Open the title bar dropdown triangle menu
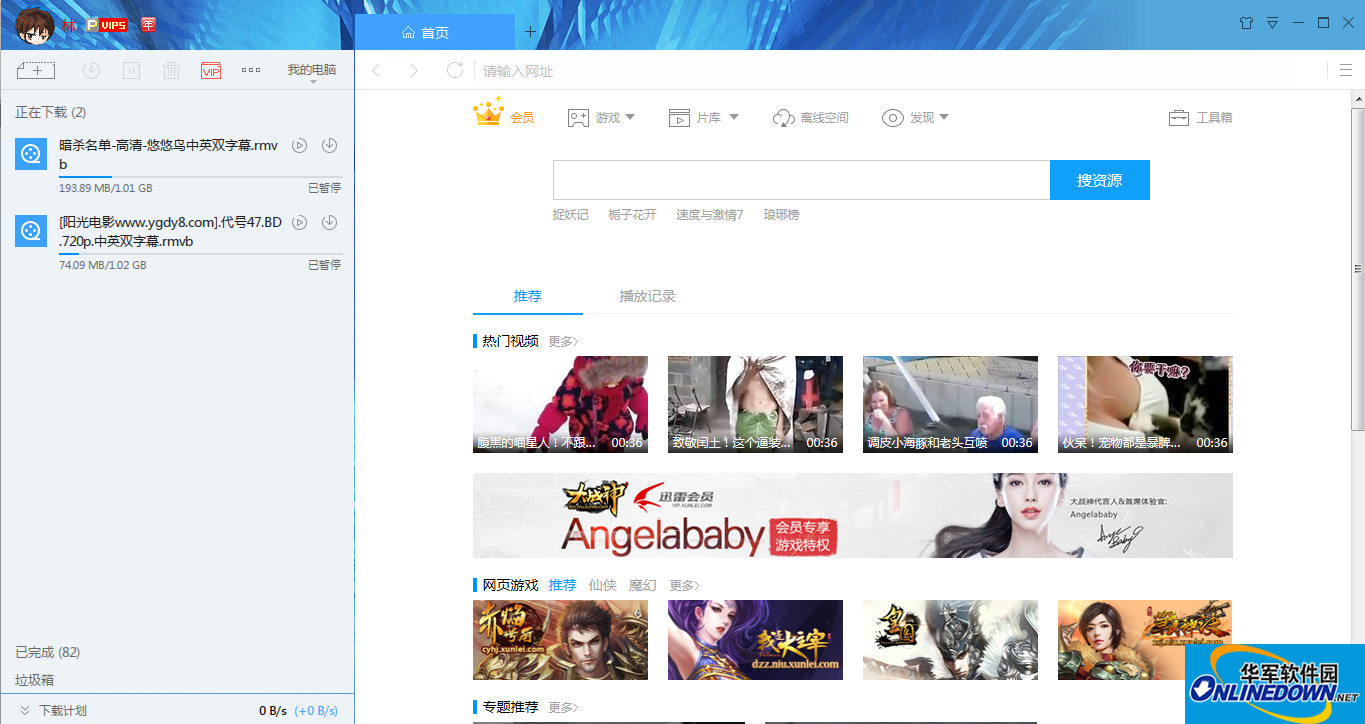The image size is (1365, 724). click(x=1272, y=23)
